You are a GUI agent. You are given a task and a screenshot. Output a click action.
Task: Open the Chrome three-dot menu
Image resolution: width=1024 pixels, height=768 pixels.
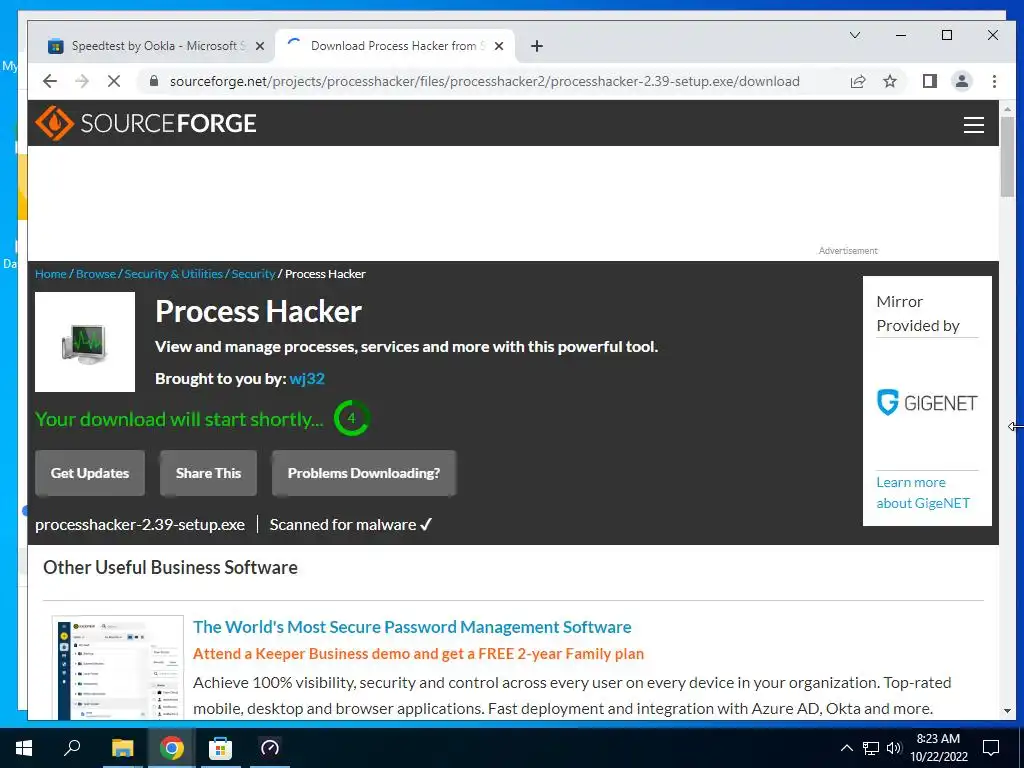pyautogui.click(x=994, y=81)
